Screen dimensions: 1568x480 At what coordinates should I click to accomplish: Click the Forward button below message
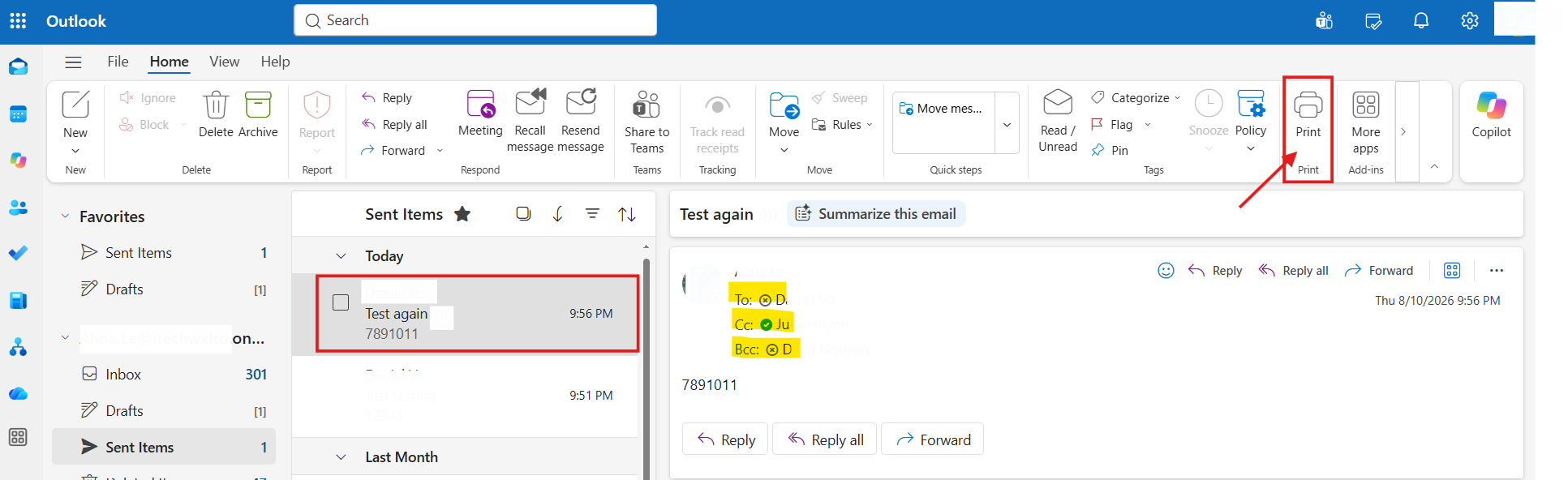click(932, 439)
